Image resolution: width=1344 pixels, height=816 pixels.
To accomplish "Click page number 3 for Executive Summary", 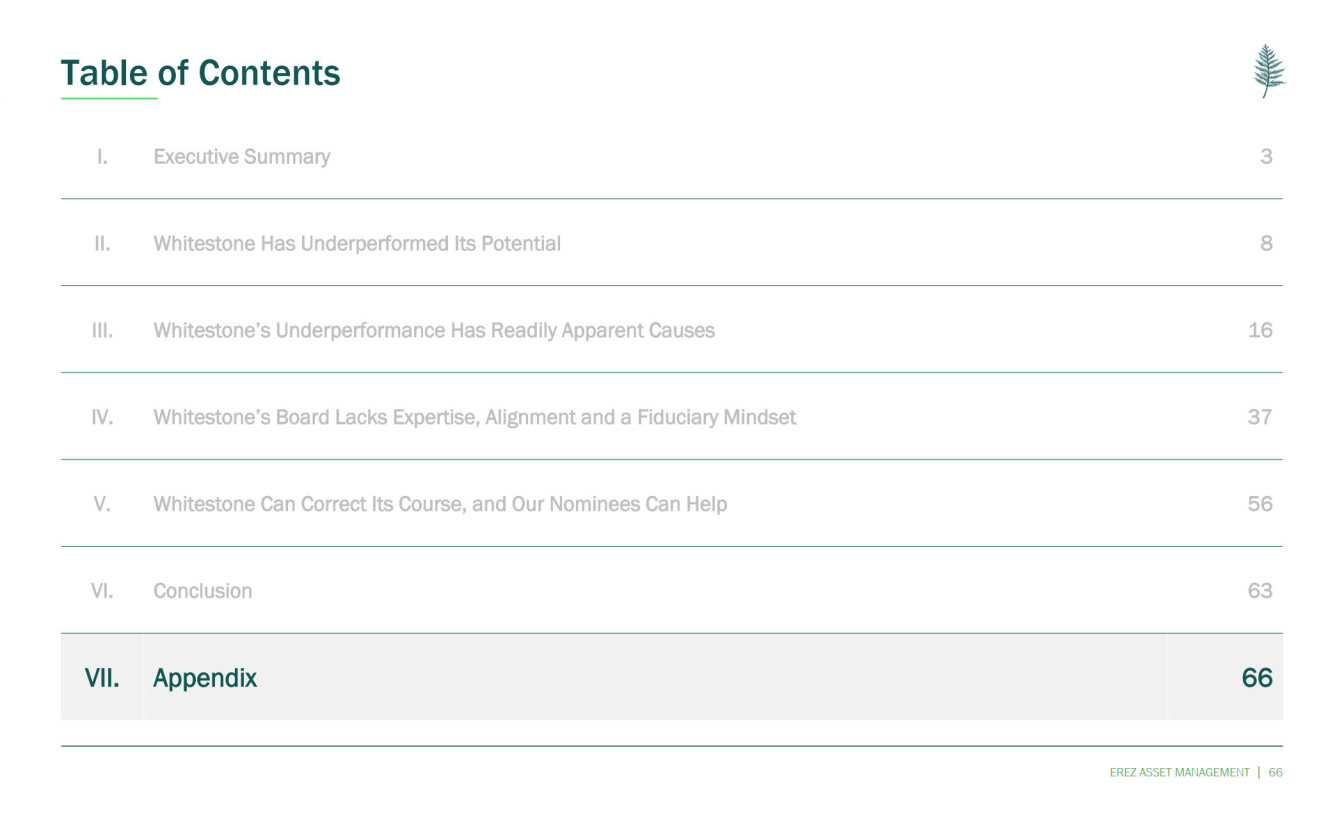I will click(1266, 157).
